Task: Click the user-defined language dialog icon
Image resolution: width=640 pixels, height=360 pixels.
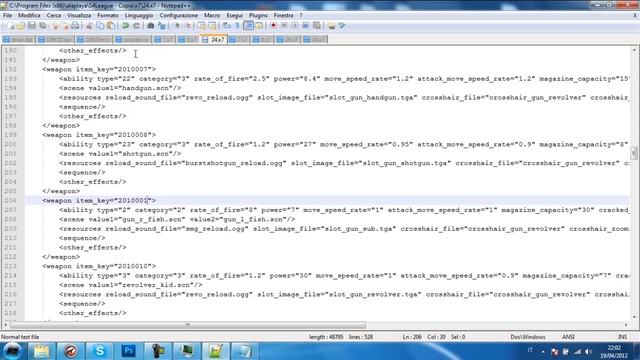Action: pos(259,26)
